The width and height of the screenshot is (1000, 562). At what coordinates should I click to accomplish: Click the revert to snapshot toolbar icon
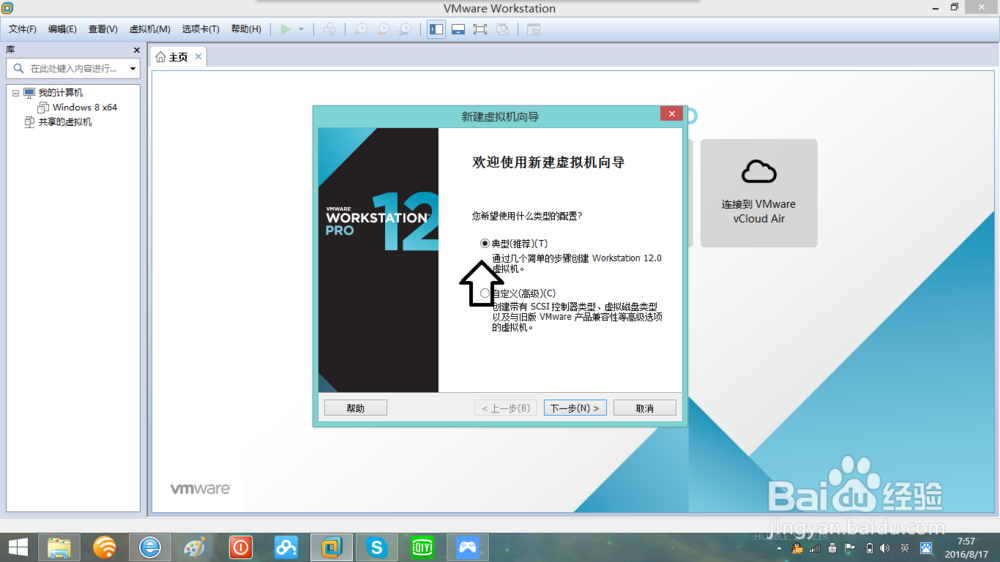(383, 29)
